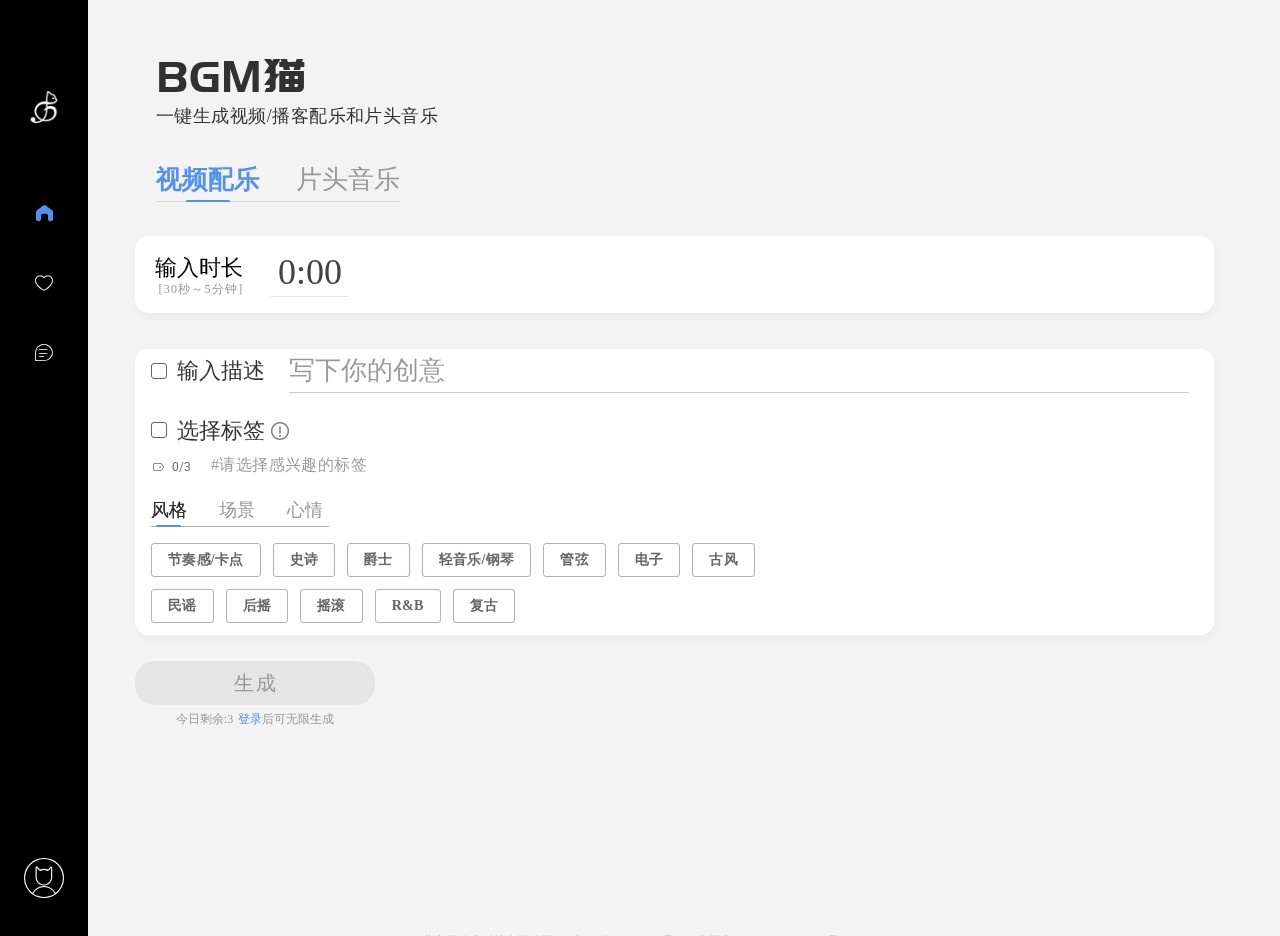Click the tag icon next to the 0/3 counter
This screenshot has width=1280, height=936.
(x=159, y=466)
